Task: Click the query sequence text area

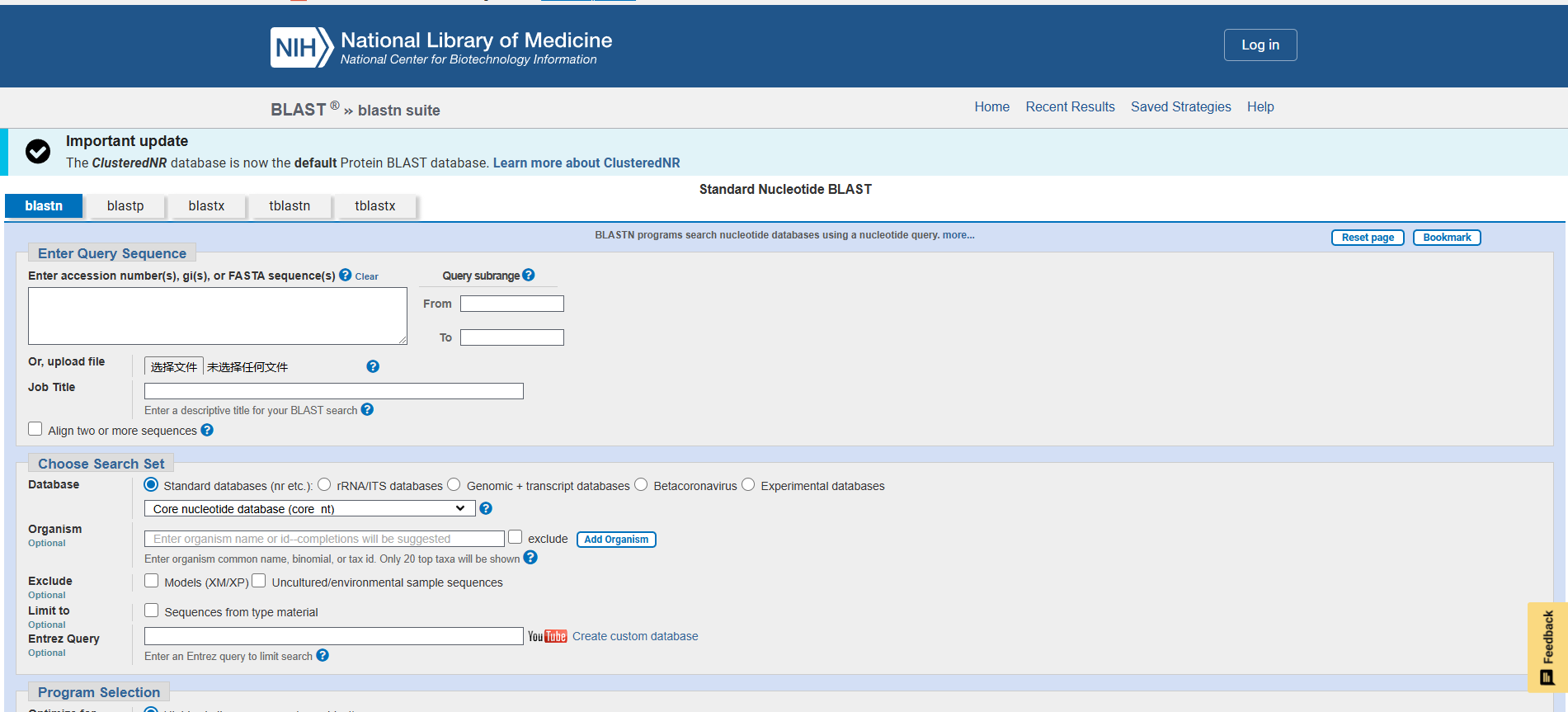Action: [x=218, y=316]
